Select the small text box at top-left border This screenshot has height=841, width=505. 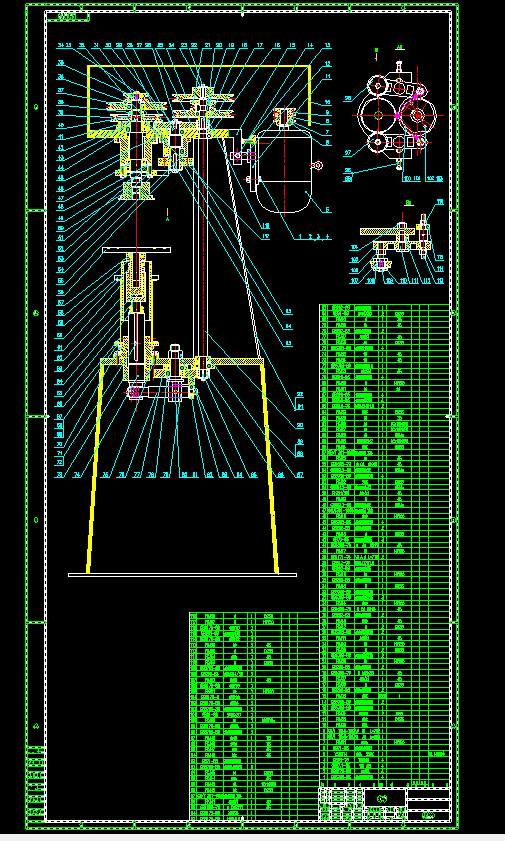tap(68, 17)
